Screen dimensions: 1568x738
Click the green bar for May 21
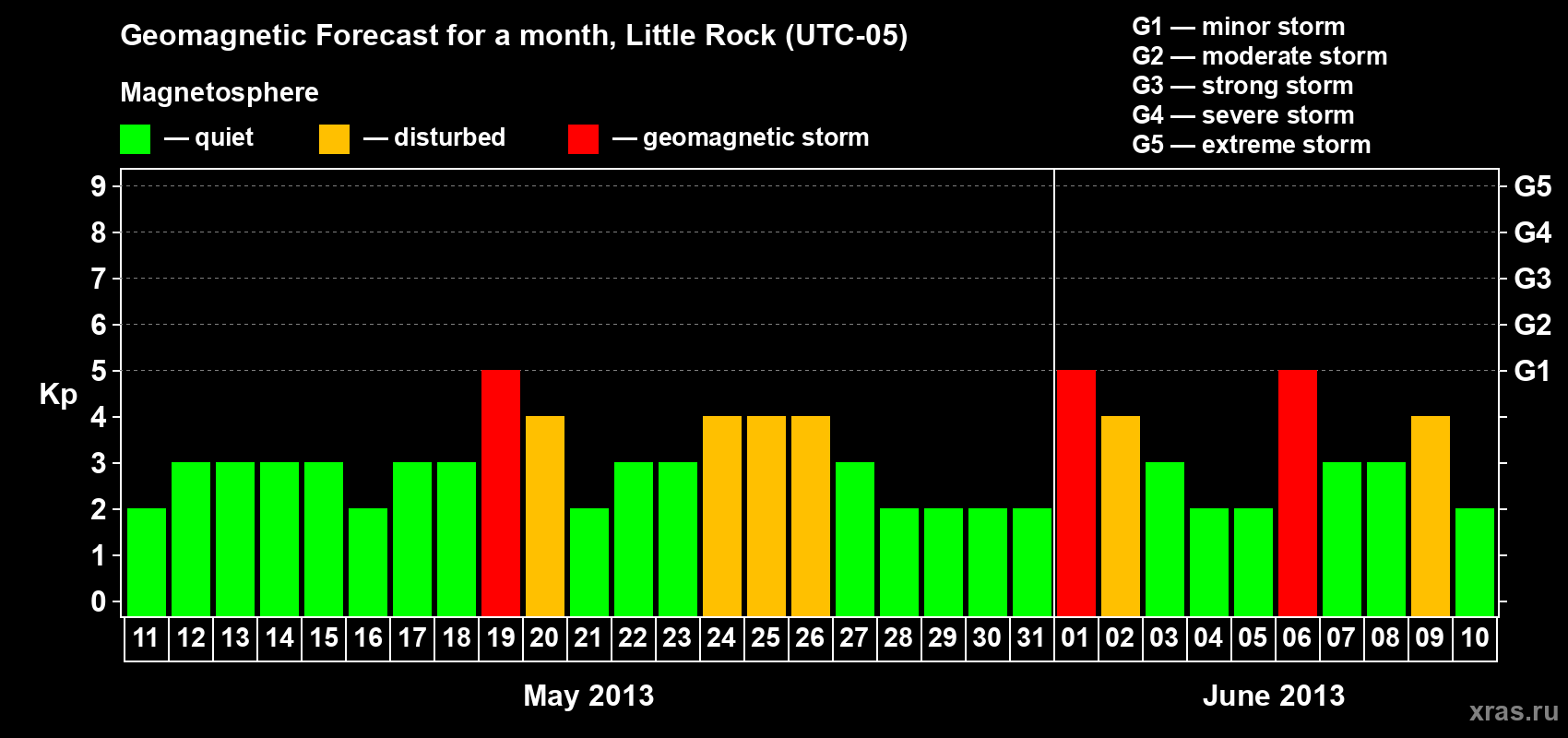click(589, 562)
